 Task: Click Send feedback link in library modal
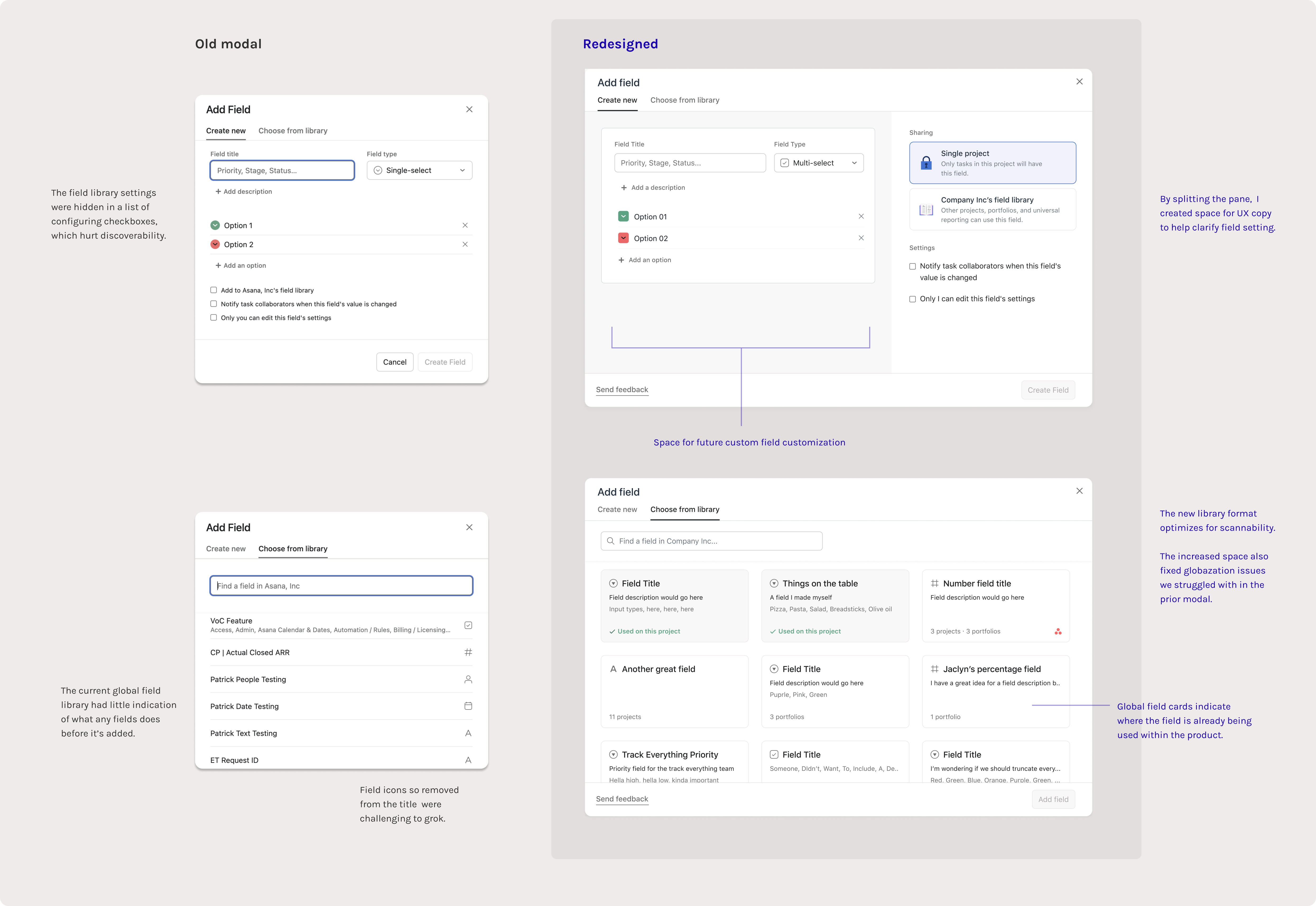pyautogui.click(x=622, y=799)
